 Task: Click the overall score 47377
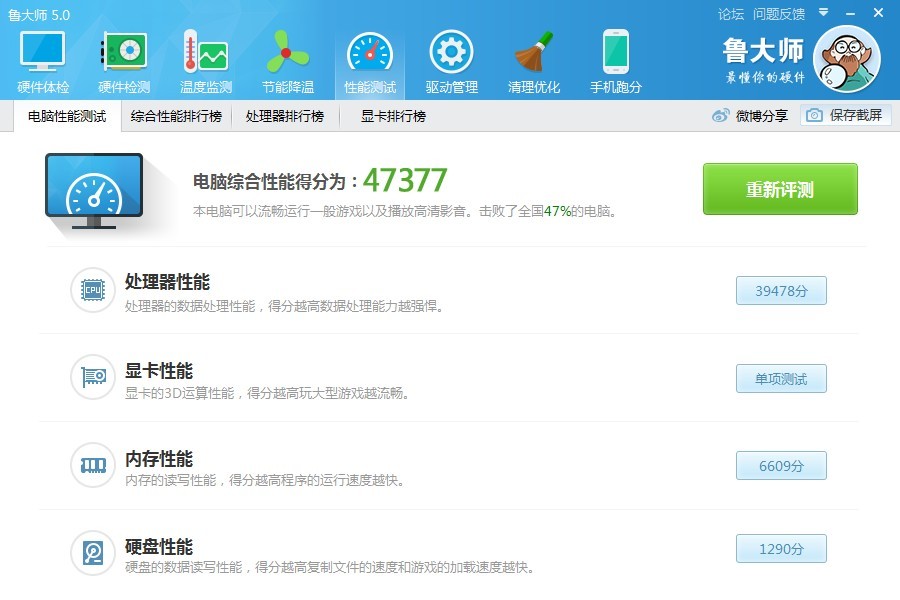(x=405, y=180)
